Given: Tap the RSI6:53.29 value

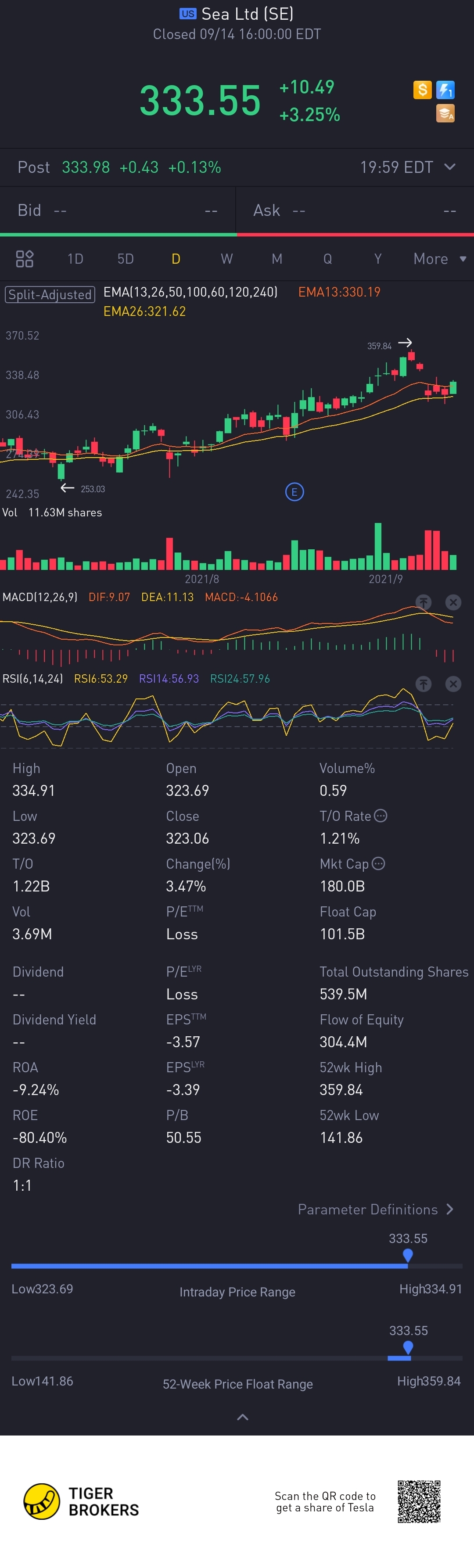Looking at the screenshot, I should click(x=101, y=679).
